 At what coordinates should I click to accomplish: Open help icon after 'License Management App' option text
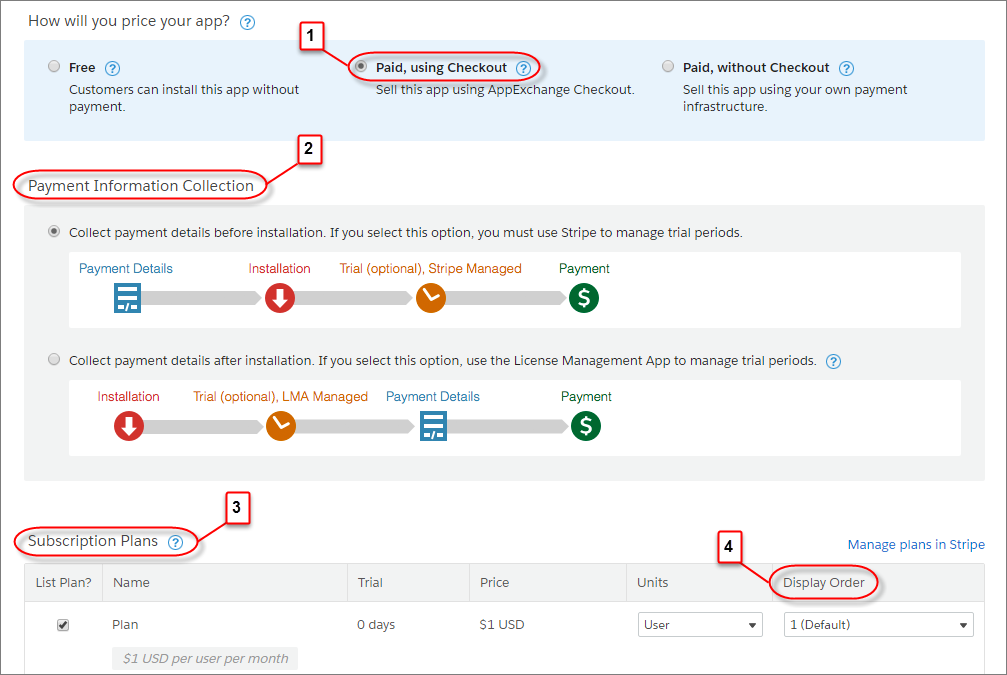833,361
